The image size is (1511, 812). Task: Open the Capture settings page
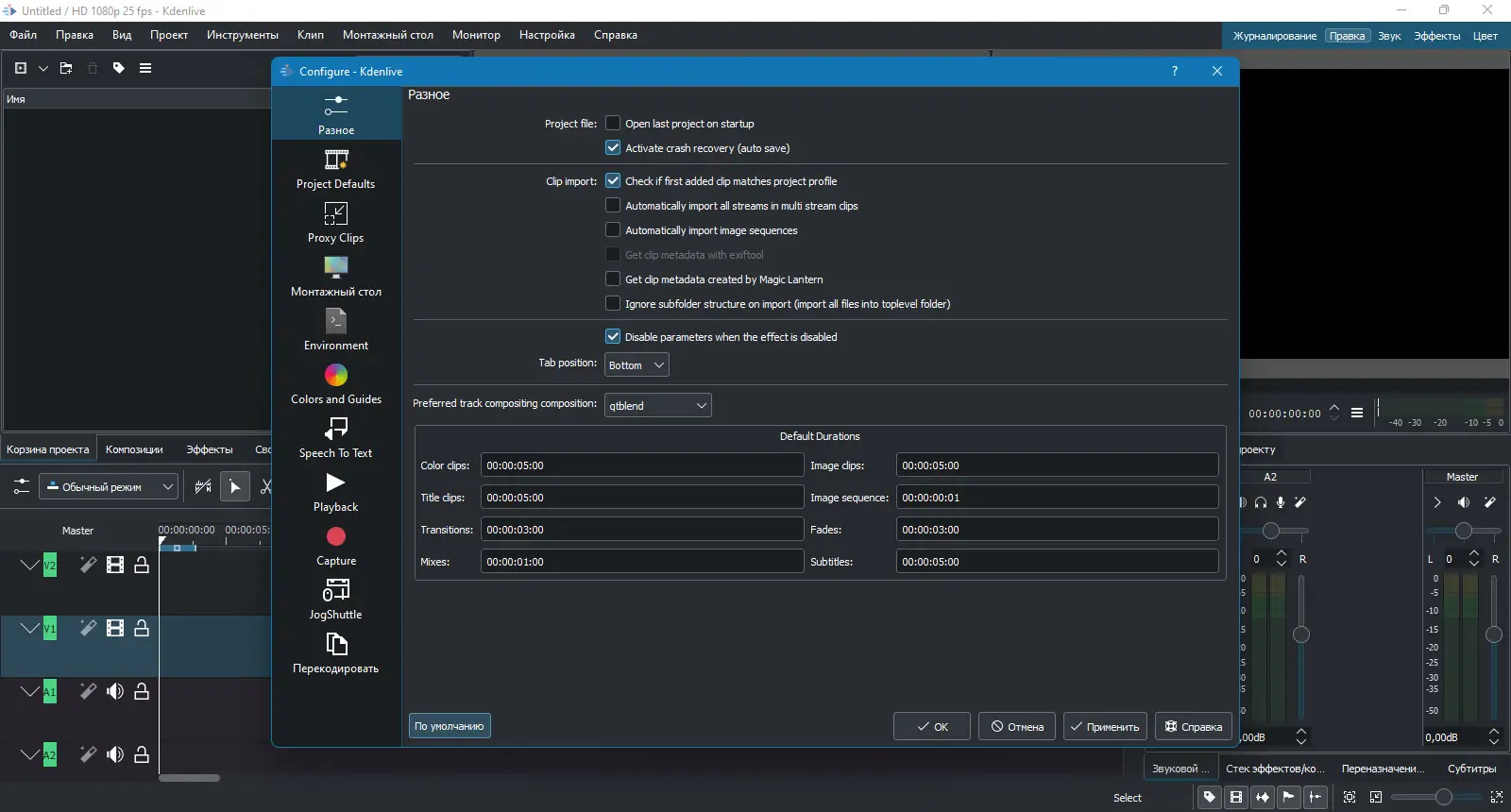point(336,546)
